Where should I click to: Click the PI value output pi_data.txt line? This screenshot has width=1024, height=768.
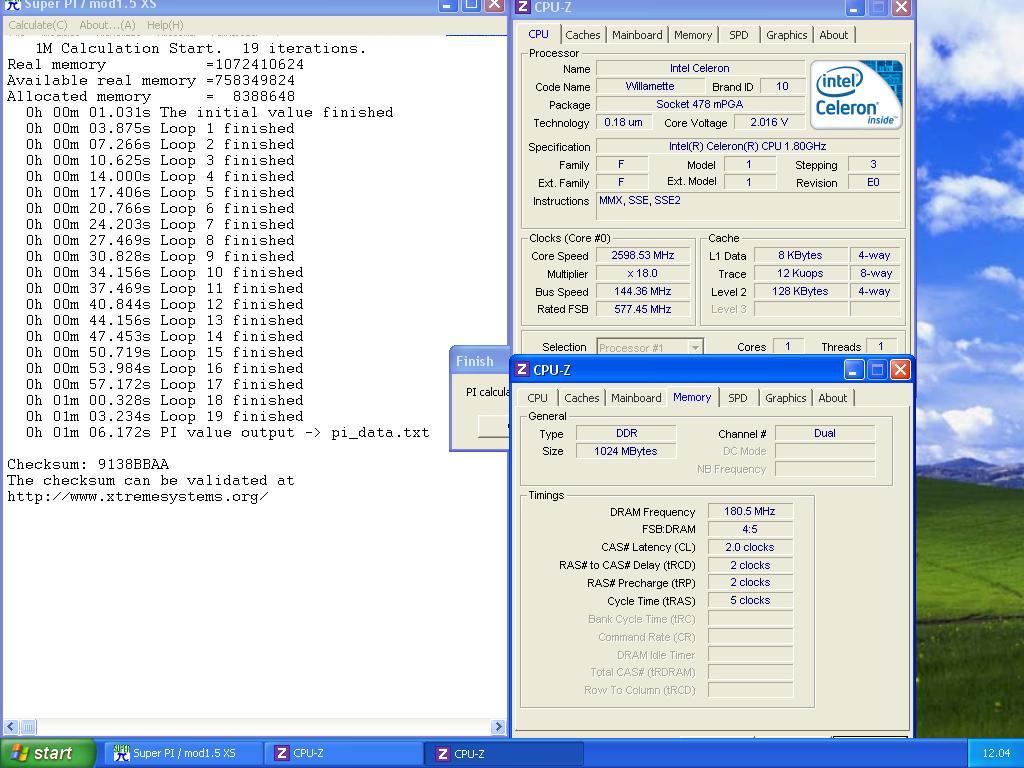pos(227,432)
